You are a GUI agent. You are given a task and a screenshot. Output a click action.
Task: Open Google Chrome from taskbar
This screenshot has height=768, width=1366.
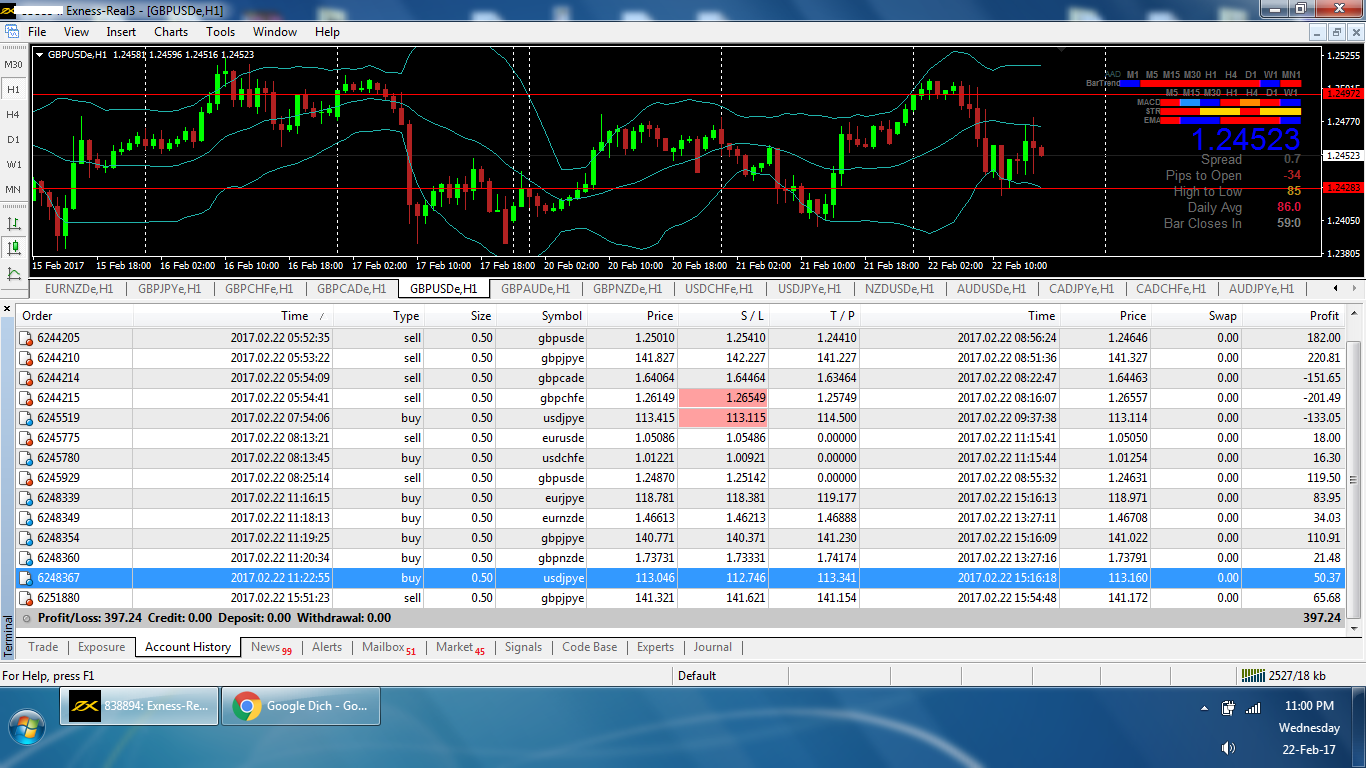(301, 706)
